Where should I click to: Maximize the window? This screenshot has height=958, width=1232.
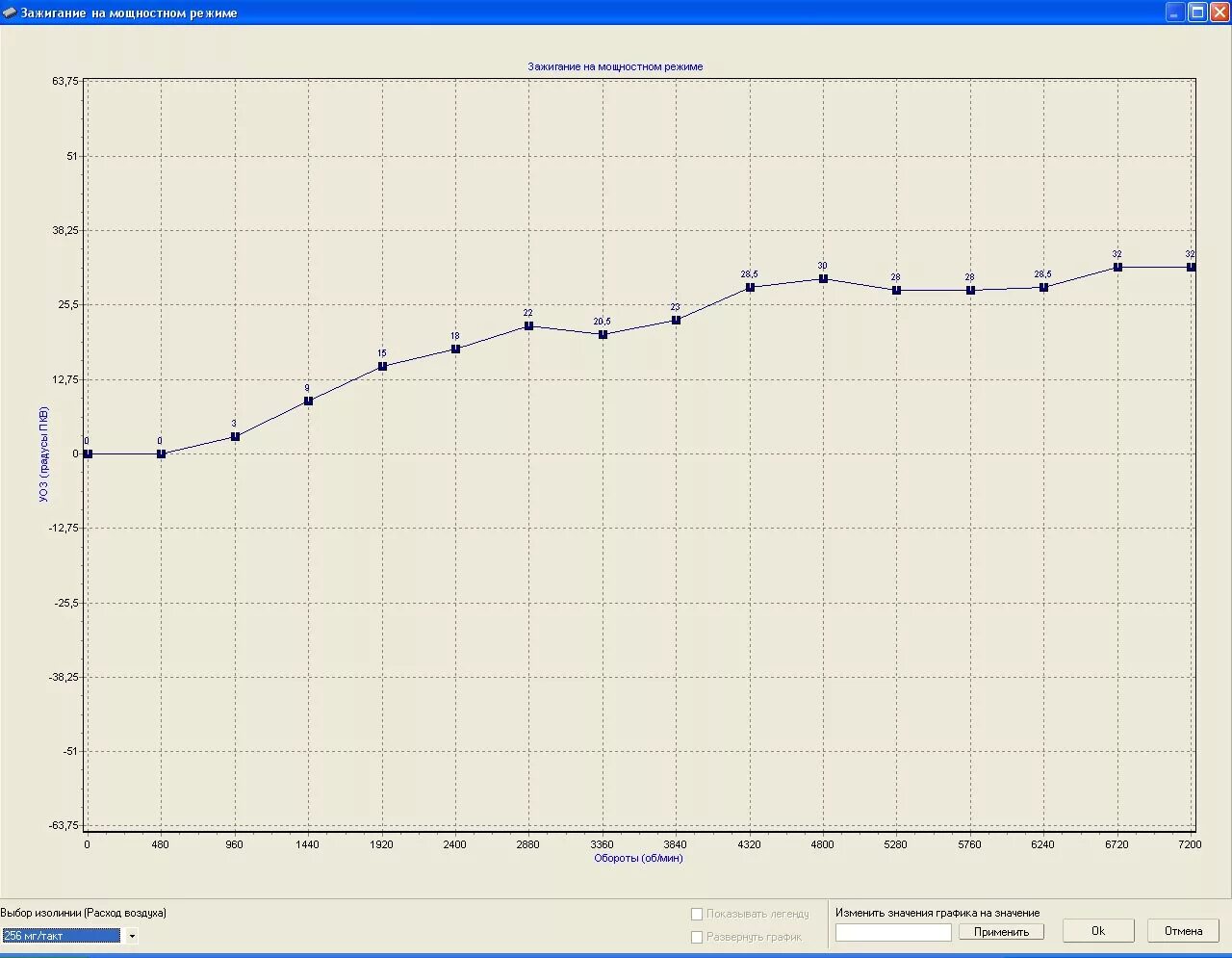tap(1197, 13)
